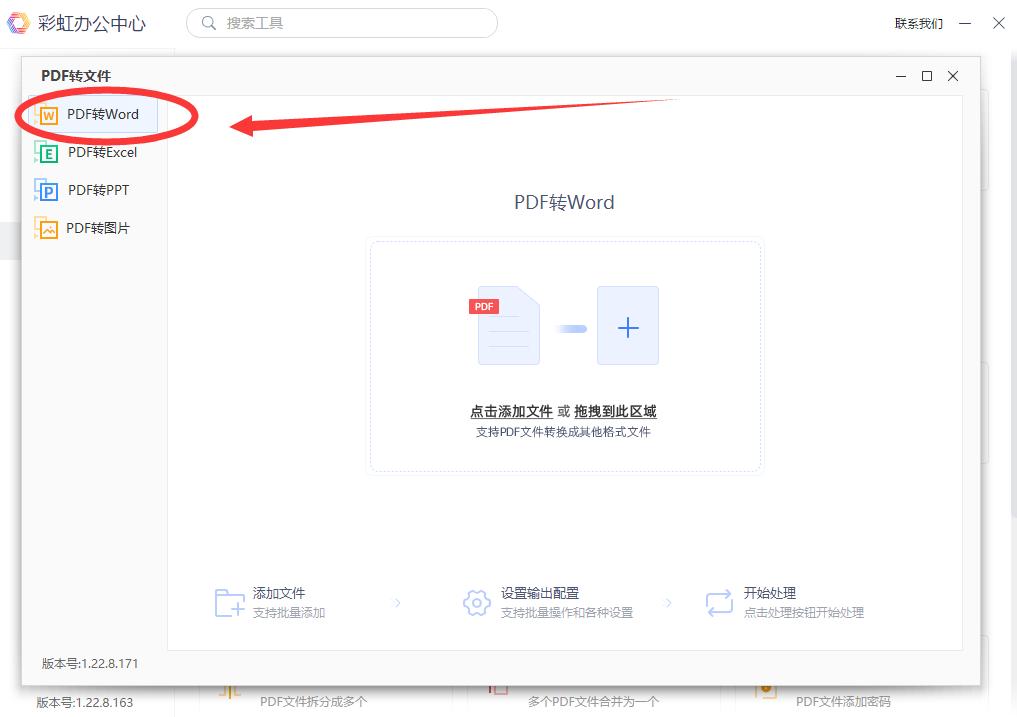The image size is (1017, 717).
Task: Click the green PDF转Excel icon
Action: click(x=47, y=152)
